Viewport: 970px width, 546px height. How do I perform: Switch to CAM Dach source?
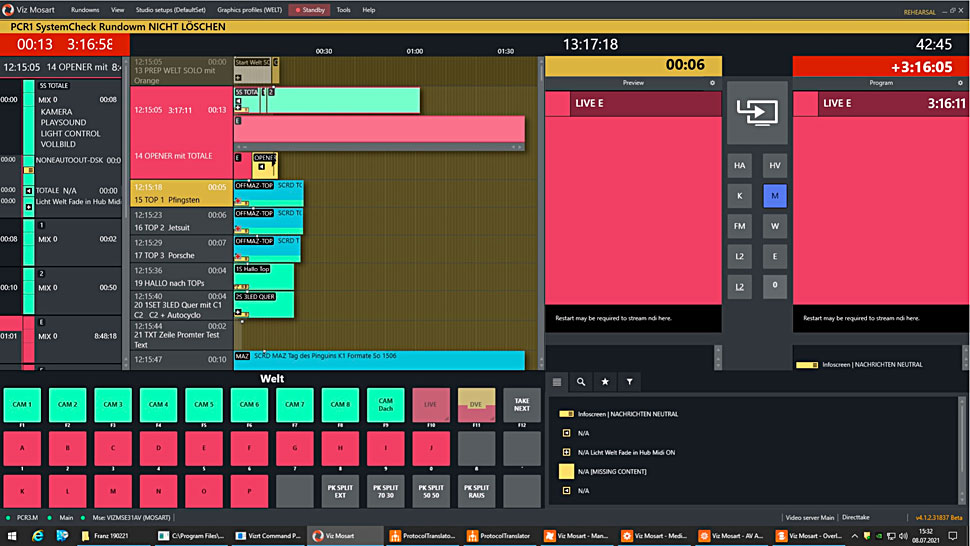point(385,405)
